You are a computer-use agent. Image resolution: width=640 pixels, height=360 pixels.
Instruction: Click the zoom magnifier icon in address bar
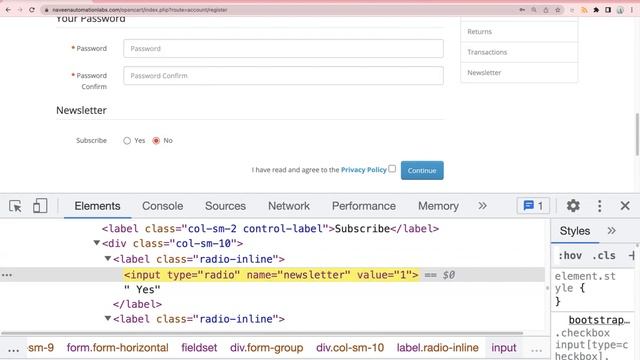coord(534,10)
